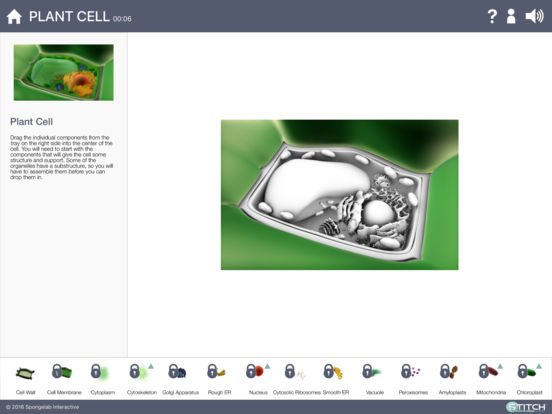The width and height of the screenshot is (552, 414).
Task: Expand Chloroplast substructure triangle
Action: click(539, 366)
